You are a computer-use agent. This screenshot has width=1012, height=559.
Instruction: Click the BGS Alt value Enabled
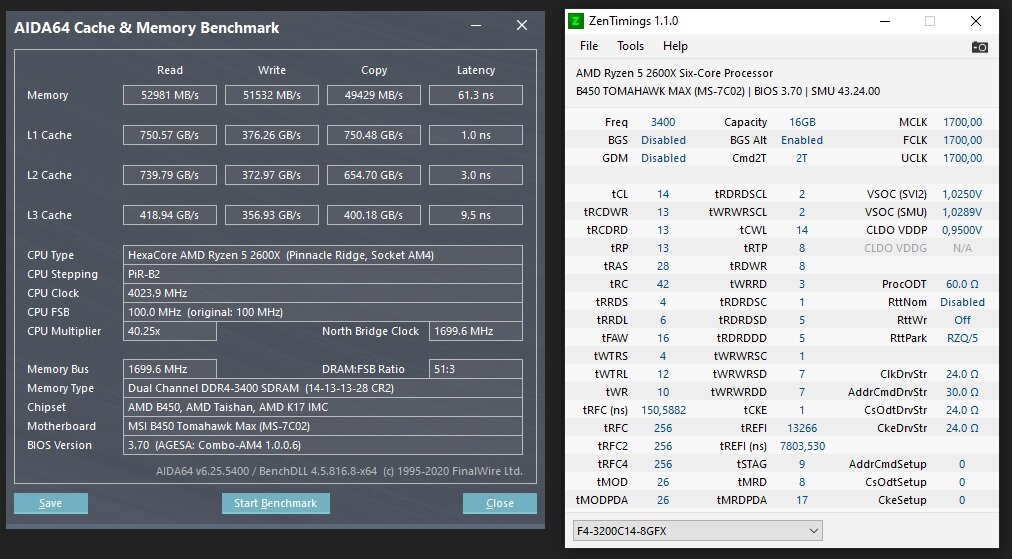[802, 140]
